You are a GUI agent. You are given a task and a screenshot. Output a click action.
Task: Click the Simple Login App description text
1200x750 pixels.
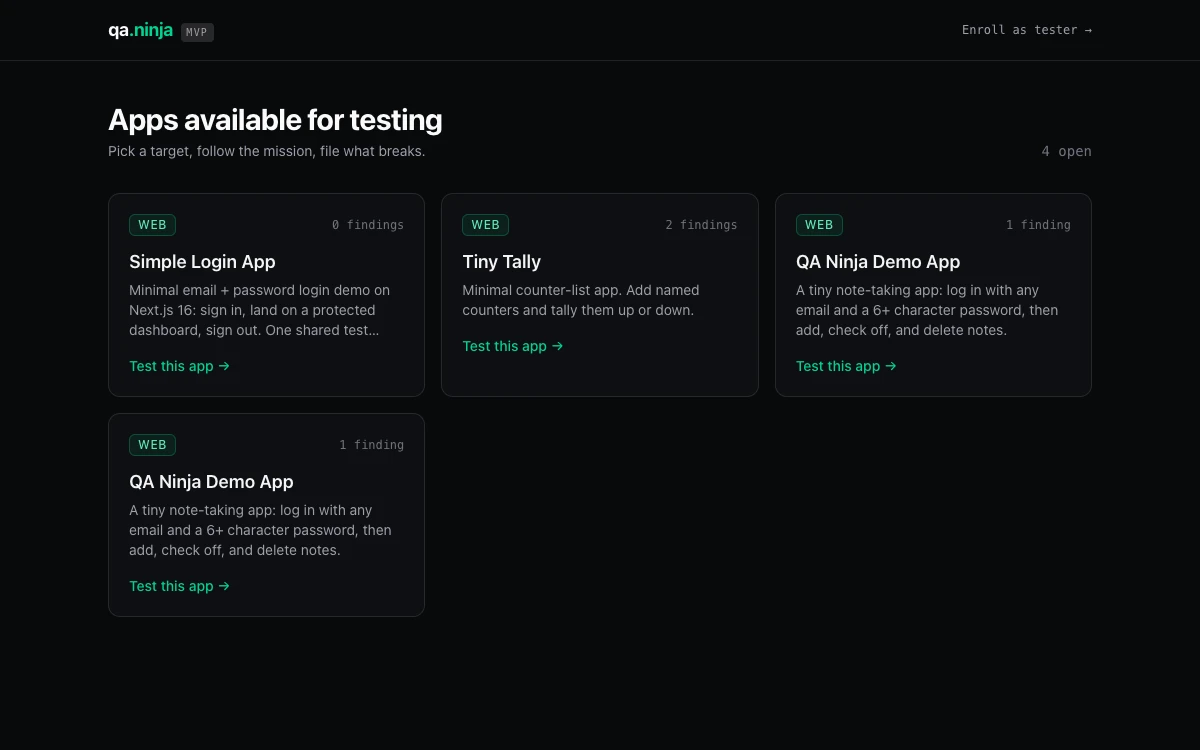tap(260, 310)
